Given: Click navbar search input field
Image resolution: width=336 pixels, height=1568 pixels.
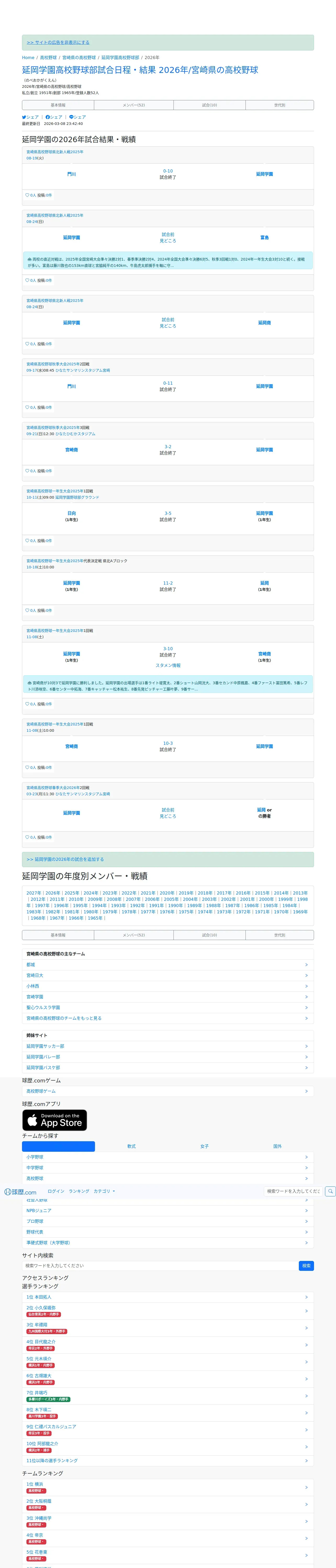Looking at the screenshot, I should 294,1191.
